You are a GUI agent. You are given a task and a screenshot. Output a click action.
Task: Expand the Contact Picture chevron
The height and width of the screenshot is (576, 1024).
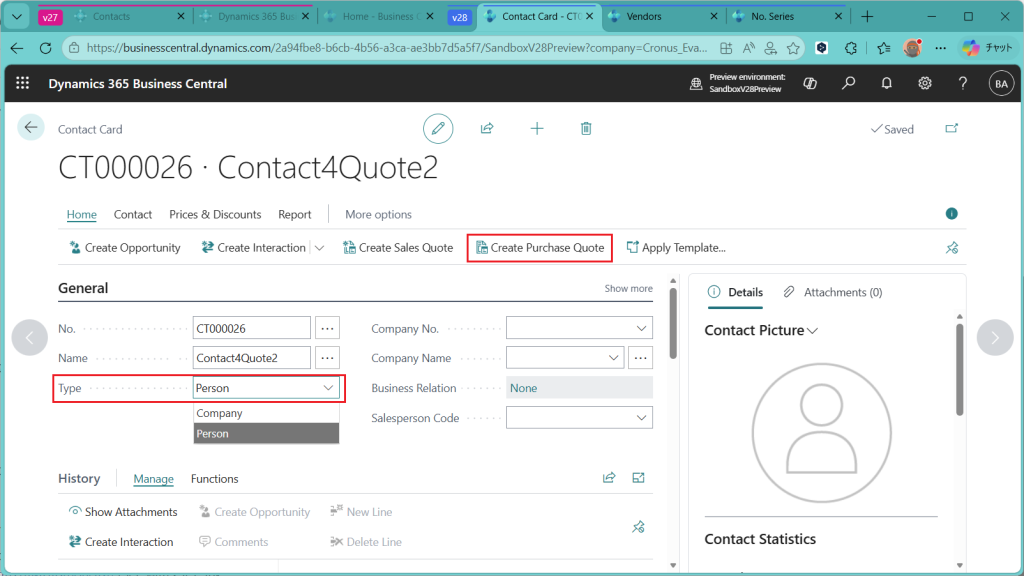813,331
